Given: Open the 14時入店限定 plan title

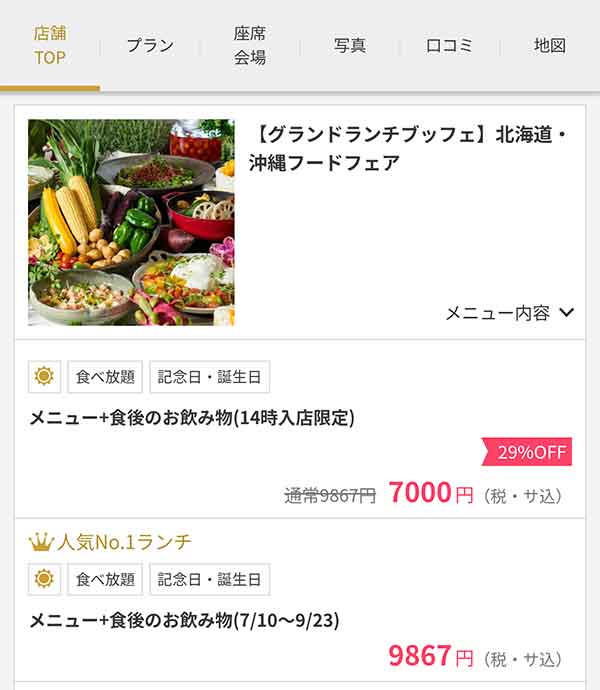Looking at the screenshot, I should click(192, 418).
